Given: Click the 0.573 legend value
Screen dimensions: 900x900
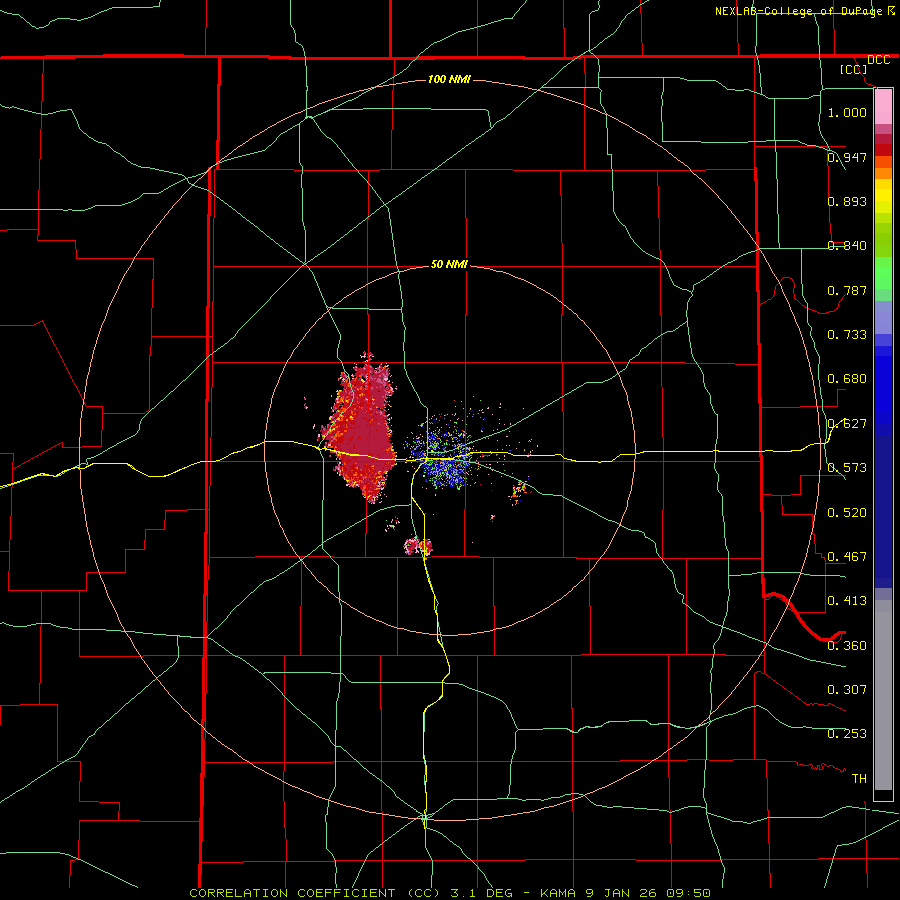Looking at the screenshot, I should click(847, 468).
